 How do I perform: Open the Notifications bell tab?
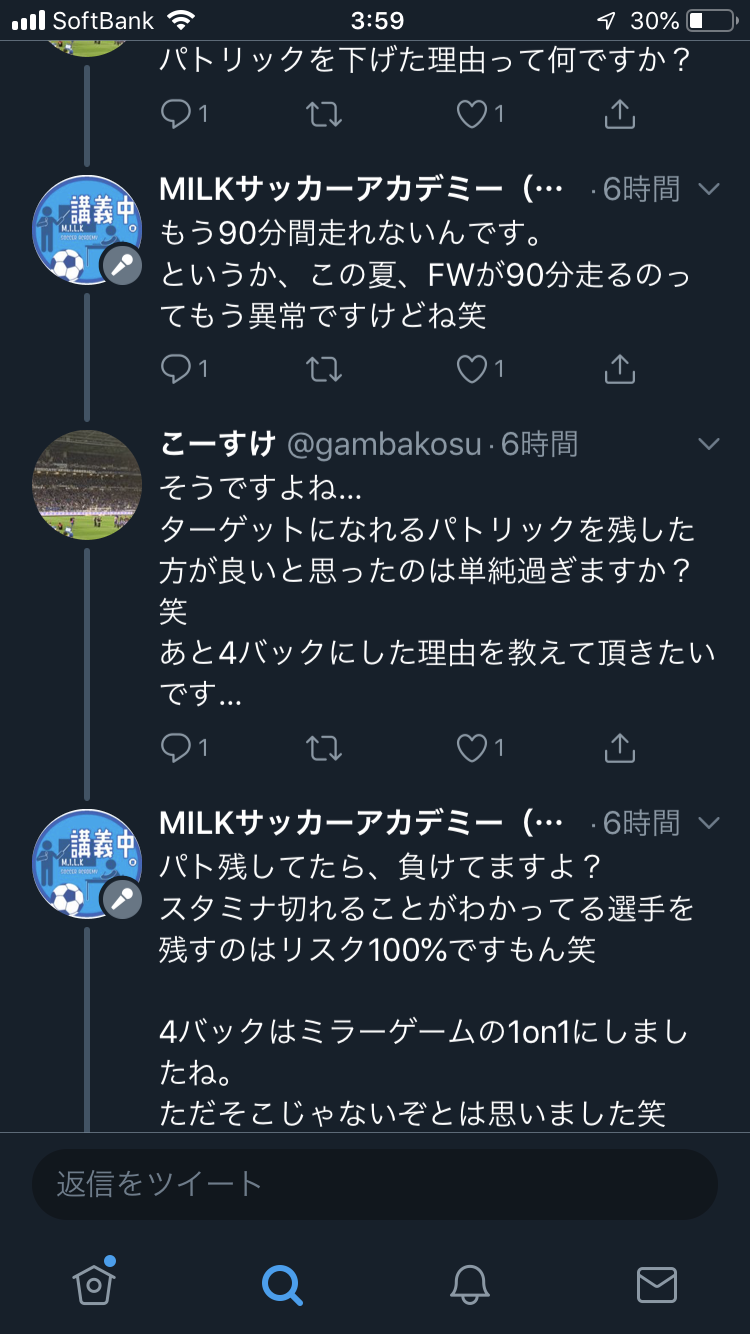469,1284
